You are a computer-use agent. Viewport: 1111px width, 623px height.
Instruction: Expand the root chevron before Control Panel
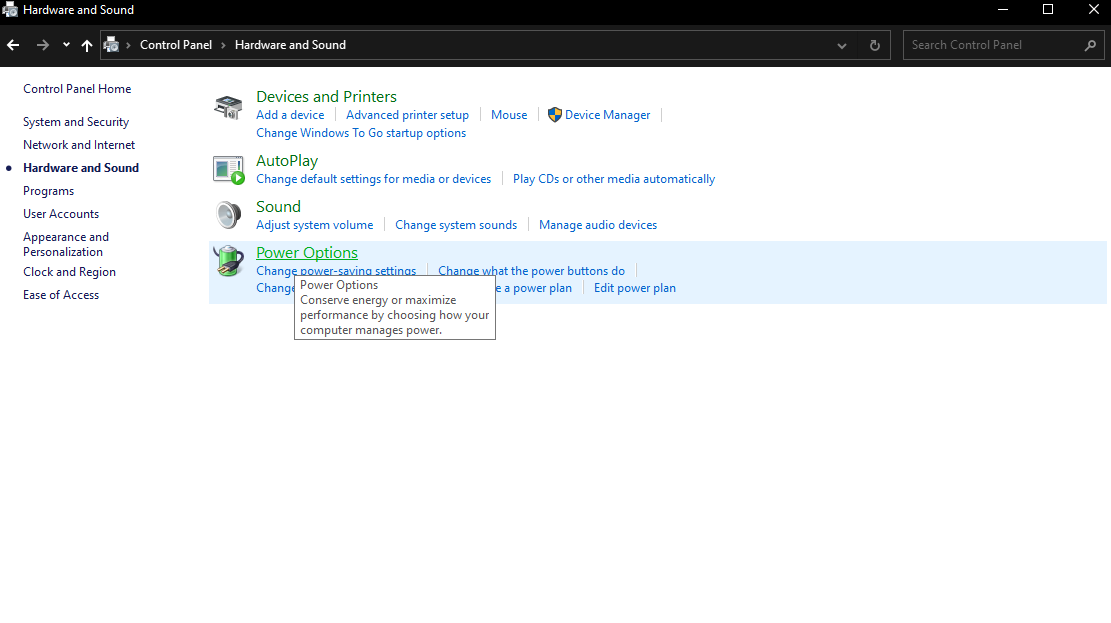pyautogui.click(x=128, y=45)
